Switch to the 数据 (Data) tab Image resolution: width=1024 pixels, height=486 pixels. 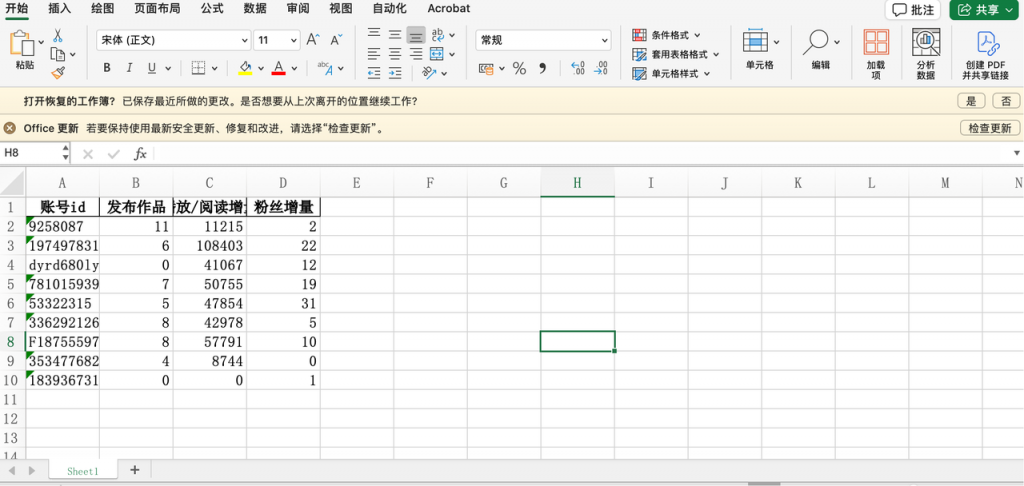tap(255, 8)
